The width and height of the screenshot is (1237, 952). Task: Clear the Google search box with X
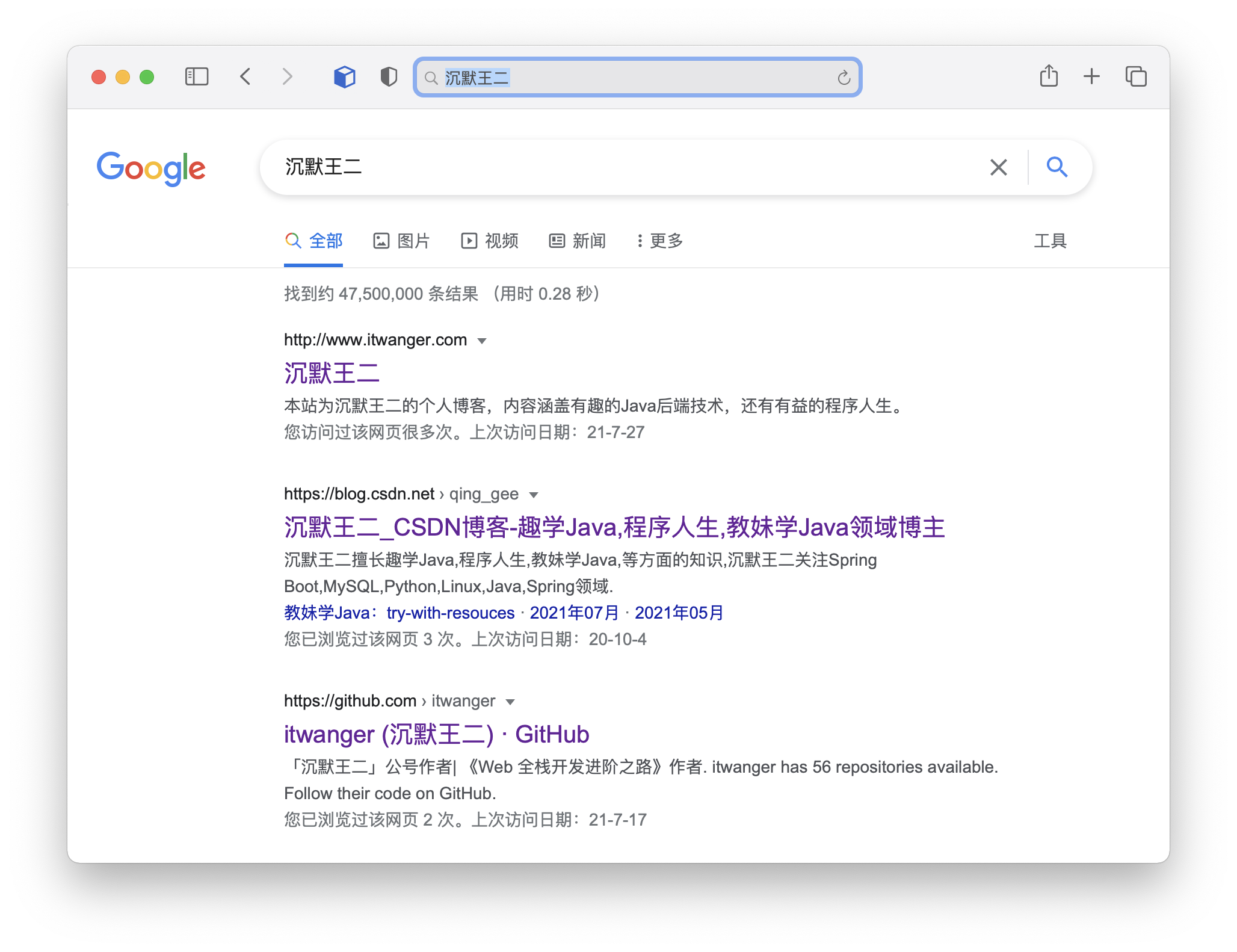point(998,167)
